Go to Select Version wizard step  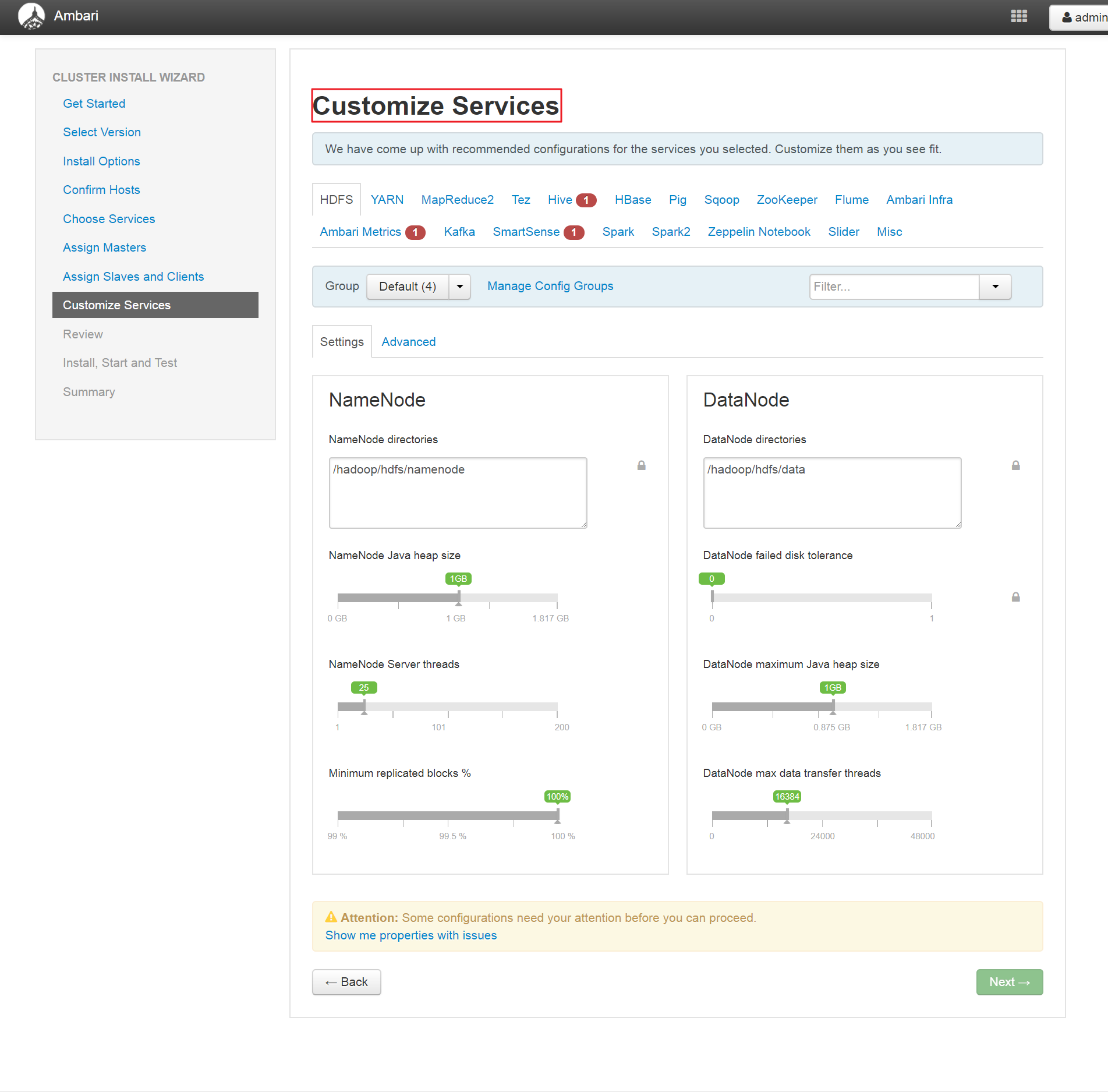pyautogui.click(x=102, y=132)
